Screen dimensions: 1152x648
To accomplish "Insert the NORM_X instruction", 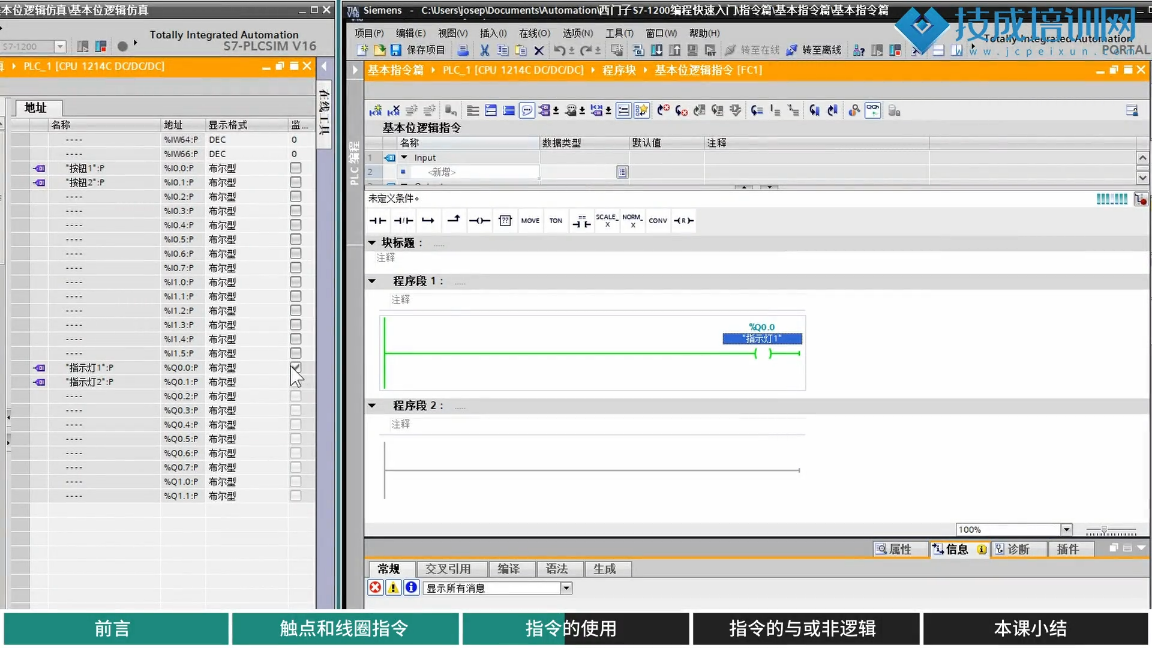I will [x=632, y=220].
